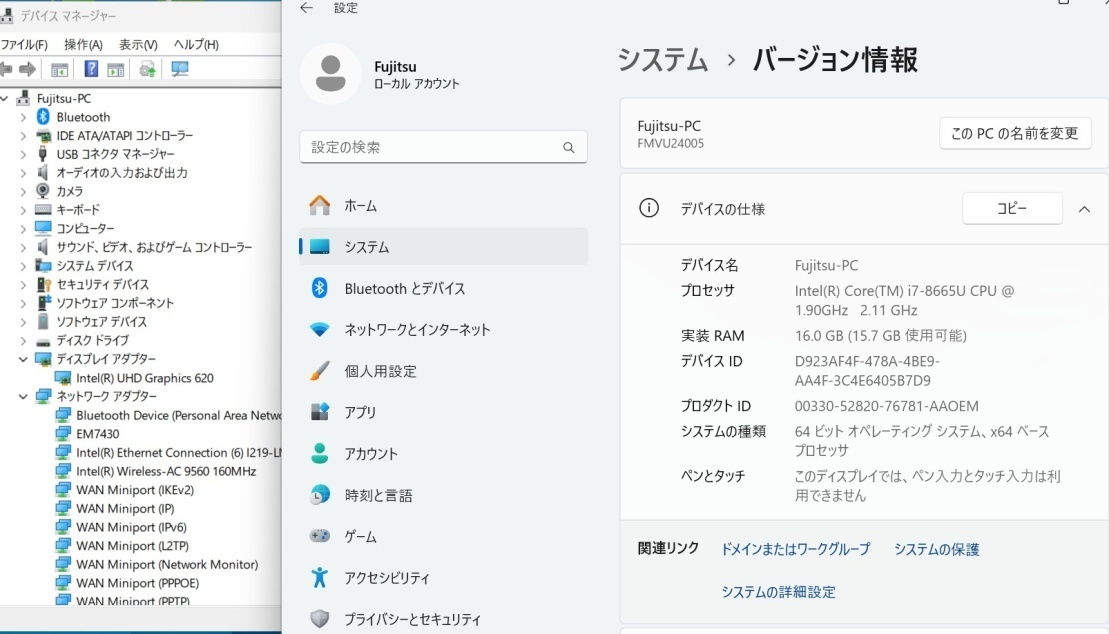The image size is (1109, 634).
Task: Open the 操作(A) menu
Action: (x=83, y=45)
